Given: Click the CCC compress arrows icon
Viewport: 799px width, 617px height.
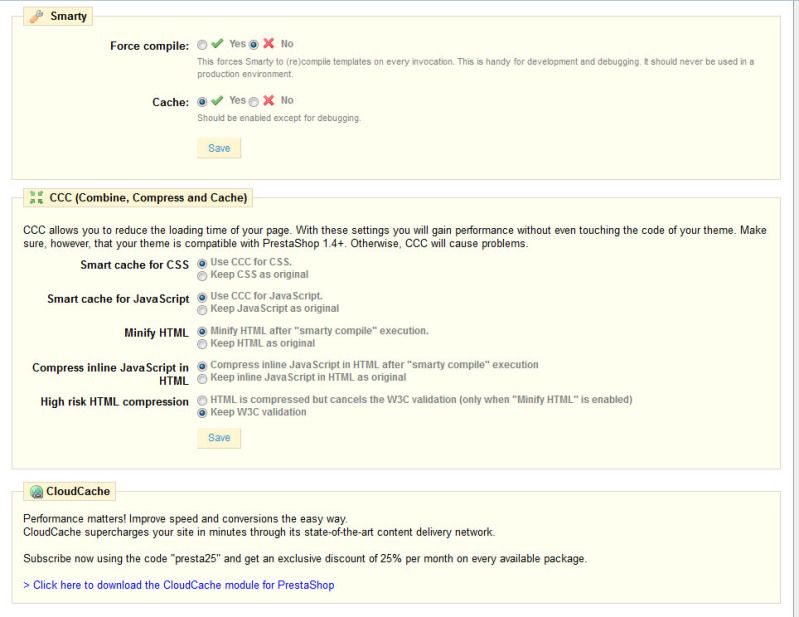Looking at the screenshot, I should pyautogui.click(x=36, y=198).
